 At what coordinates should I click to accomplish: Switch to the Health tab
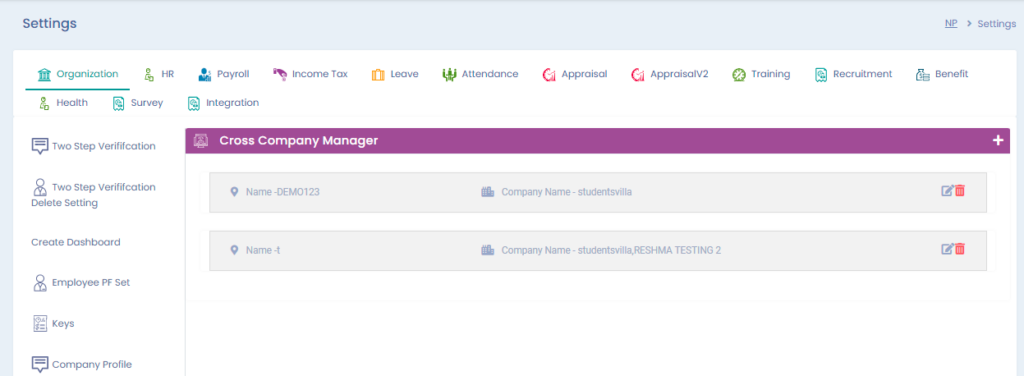point(63,103)
